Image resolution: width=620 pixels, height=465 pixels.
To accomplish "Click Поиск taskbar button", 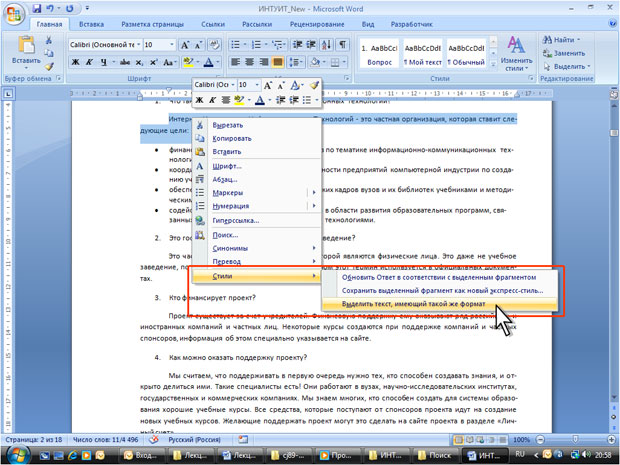I will pyautogui.click(x=434, y=456).
